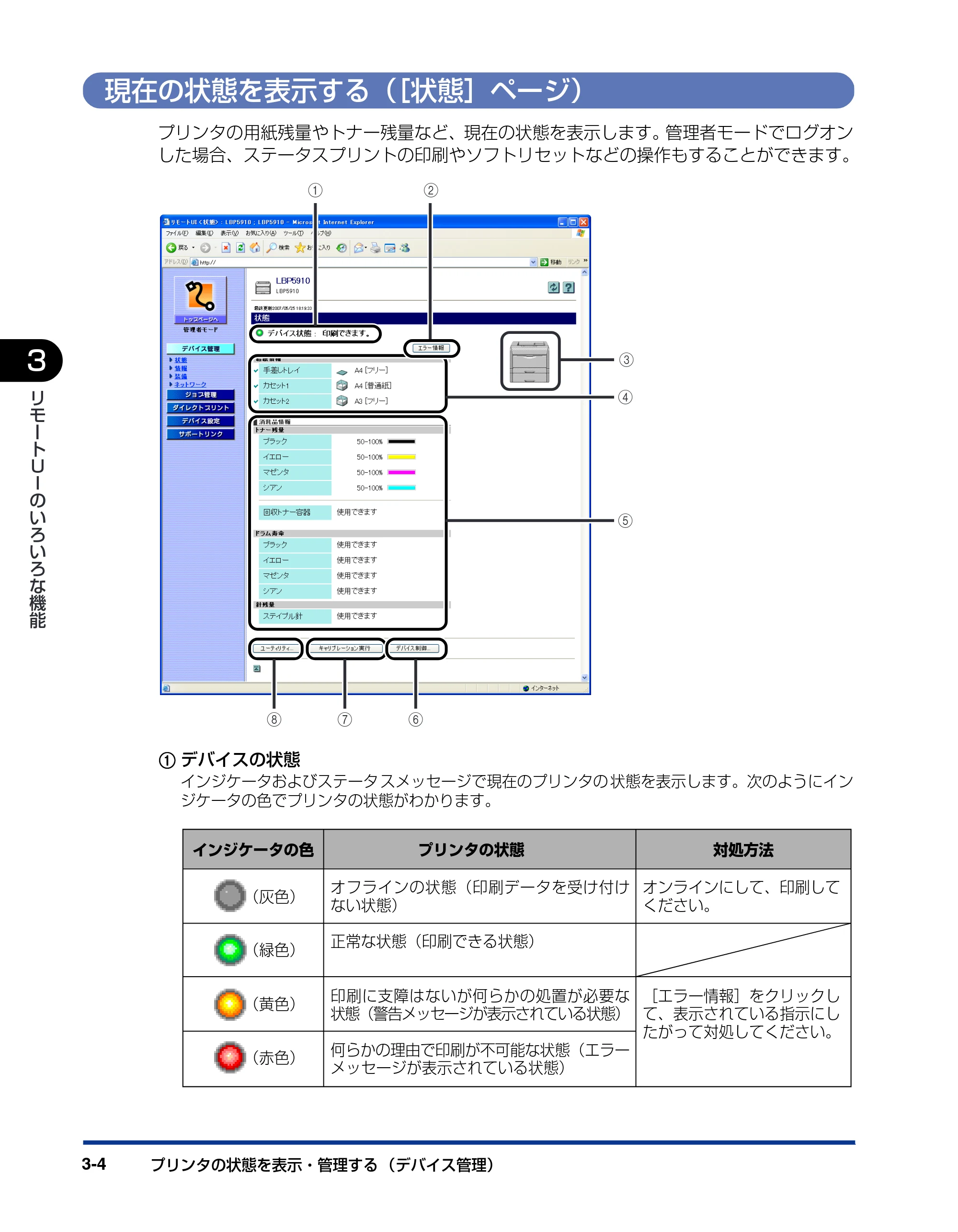Open the Back button history dropdown arrow
This screenshot has height=1232, width=958.
coord(194,248)
